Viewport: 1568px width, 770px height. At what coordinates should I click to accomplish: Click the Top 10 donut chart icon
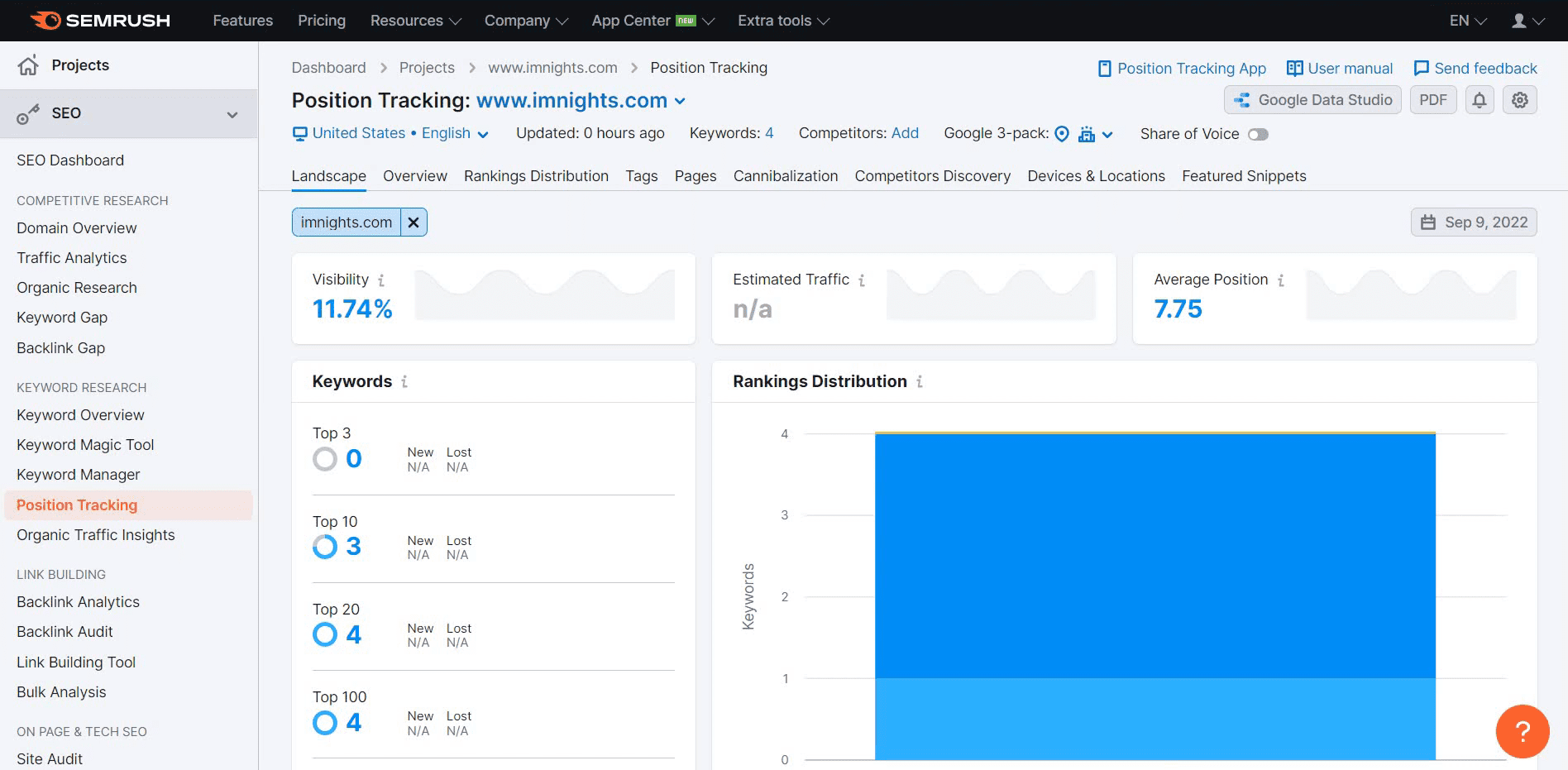325,547
